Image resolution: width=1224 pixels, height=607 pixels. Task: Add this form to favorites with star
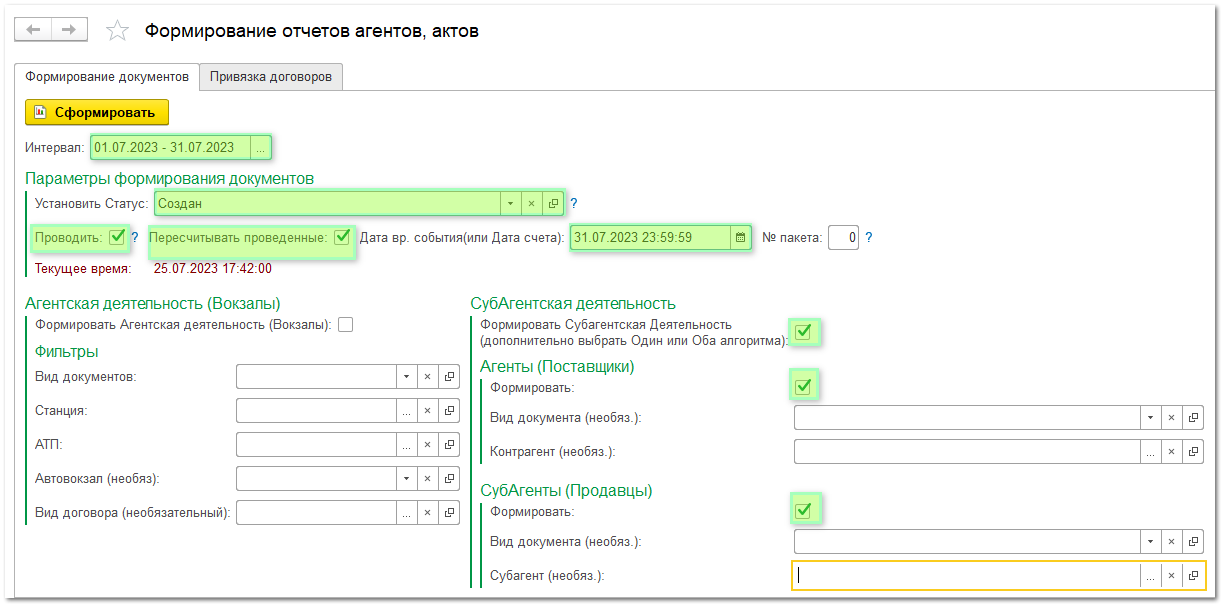pyautogui.click(x=117, y=31)
